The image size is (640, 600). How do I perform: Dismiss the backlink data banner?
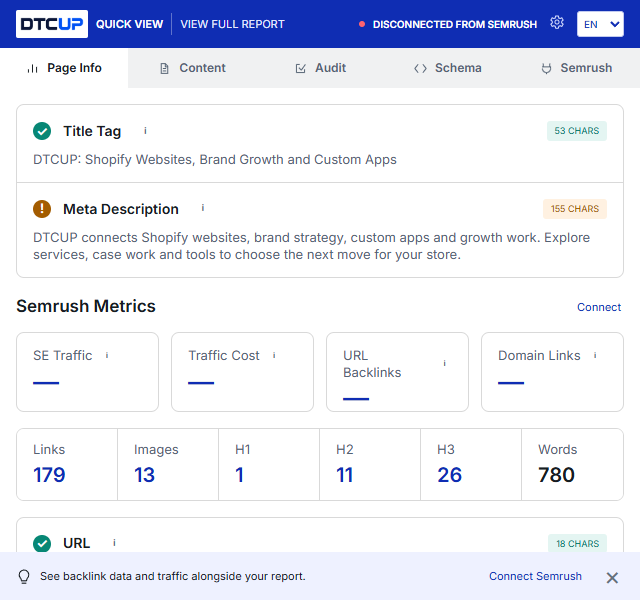pos(612,578)
